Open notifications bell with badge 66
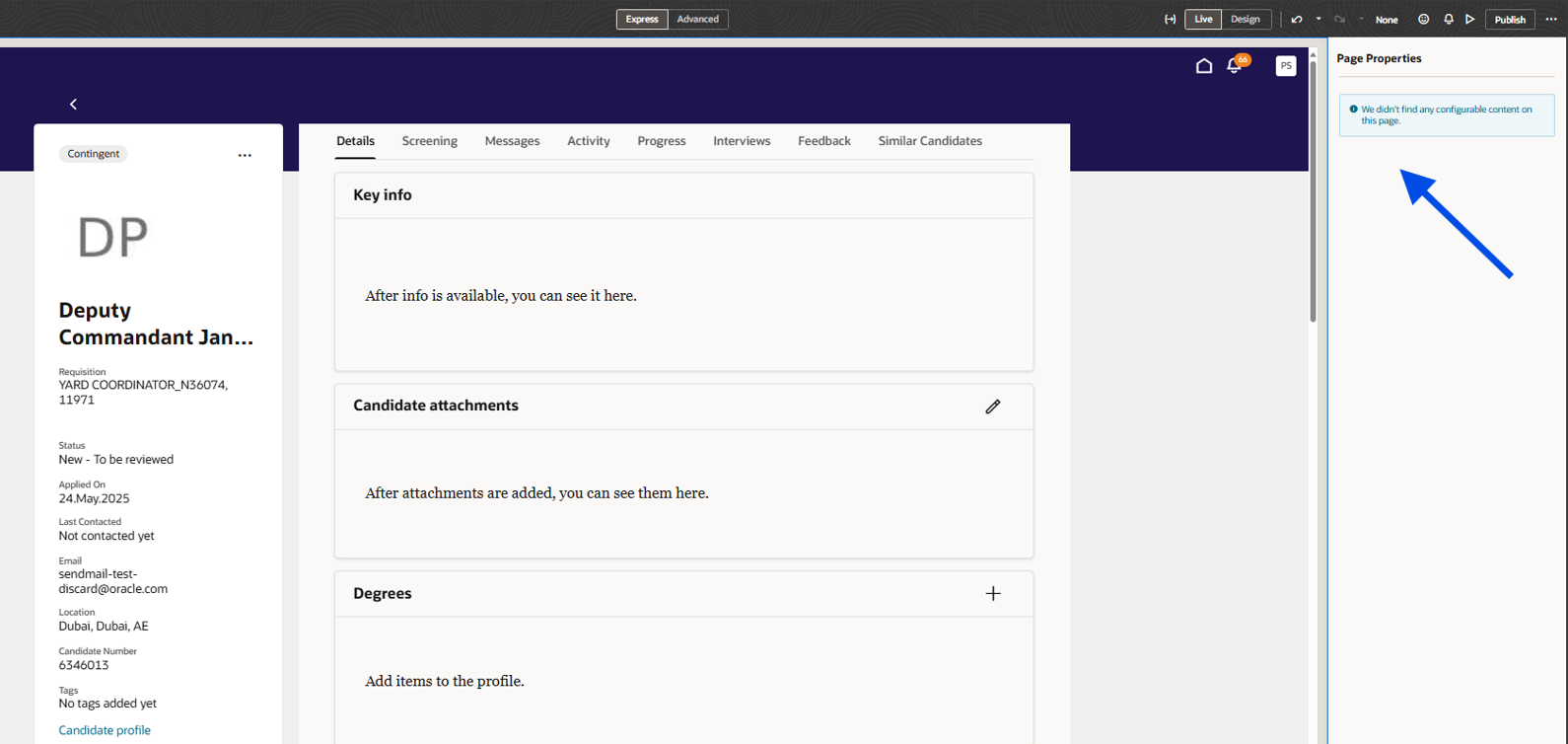 (x=1236, y=65)
